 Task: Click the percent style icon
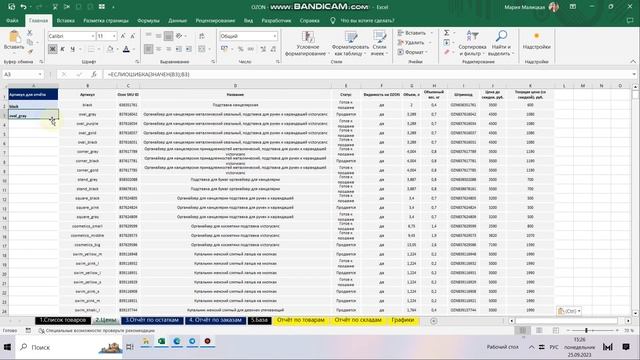[241, 49]
